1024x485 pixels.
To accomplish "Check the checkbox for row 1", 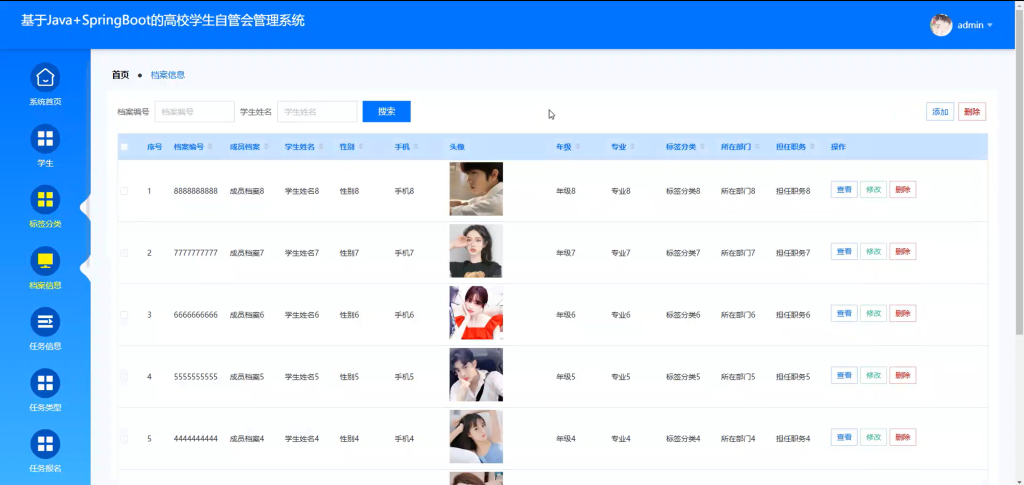I will click(125, 191).
